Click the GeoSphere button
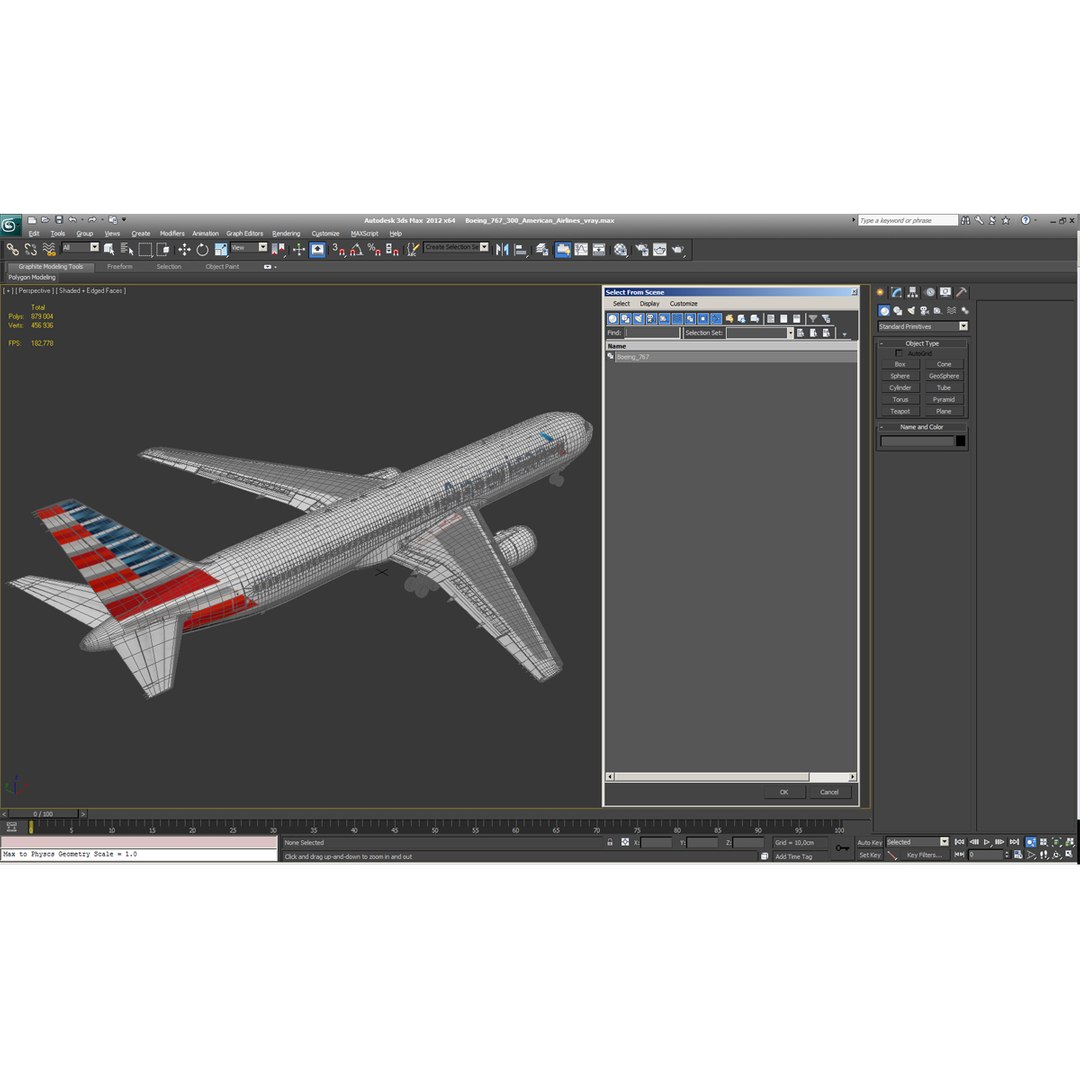This screenshot has height=1080, width=1080. pos(944,376)
